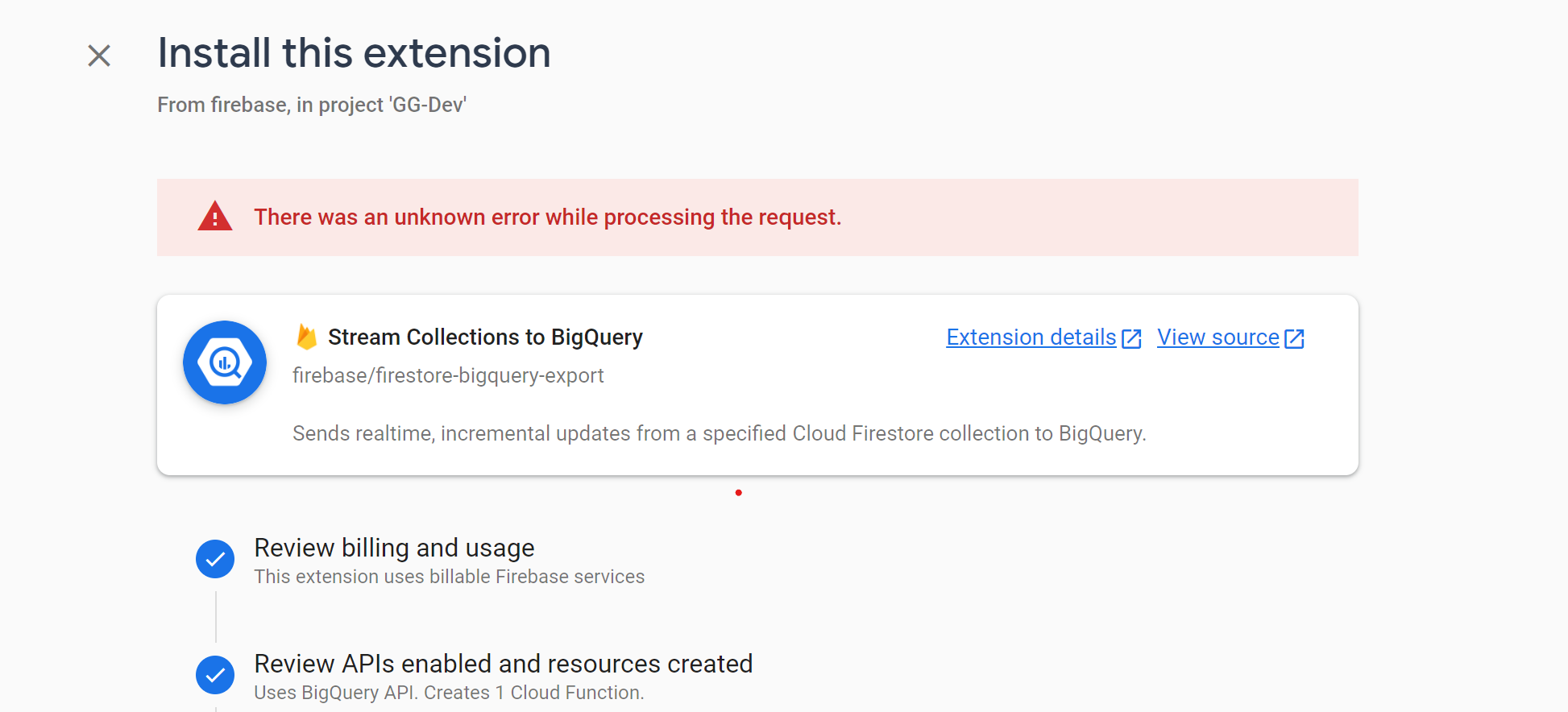Click the red warning triangle icon
1568x712 pixels.
214,217
